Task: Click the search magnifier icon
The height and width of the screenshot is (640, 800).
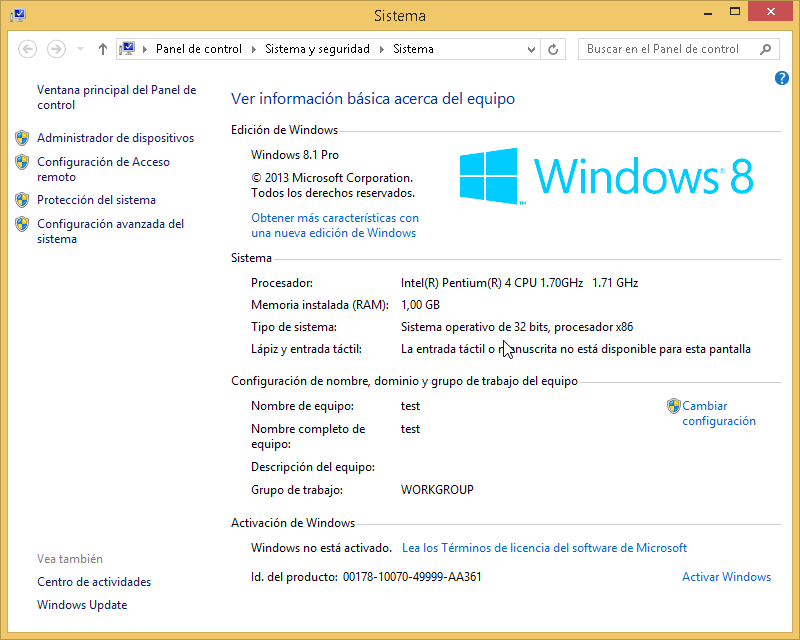Action: (765, 49)
